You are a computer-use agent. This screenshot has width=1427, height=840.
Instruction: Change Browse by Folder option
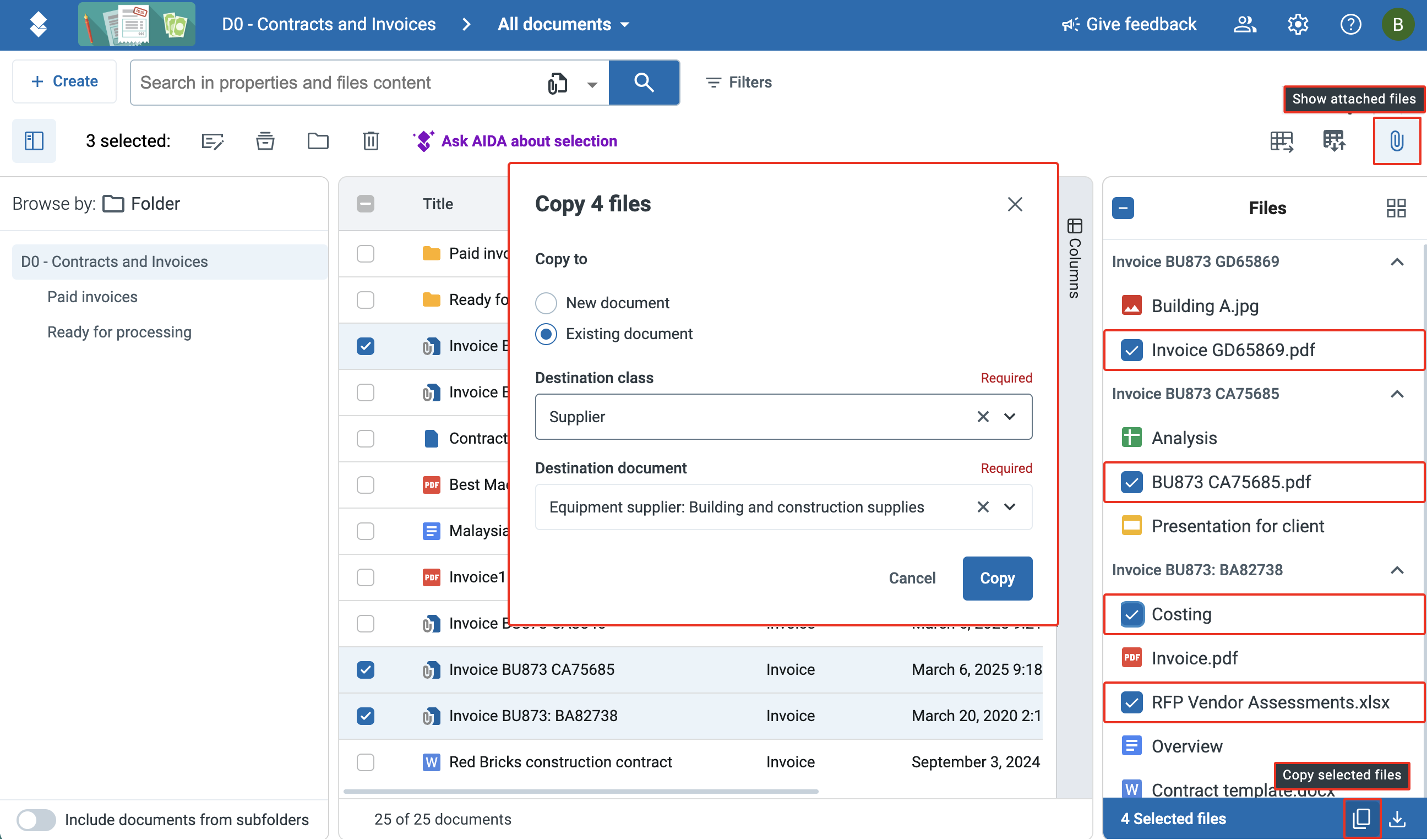tap(141, 204)
